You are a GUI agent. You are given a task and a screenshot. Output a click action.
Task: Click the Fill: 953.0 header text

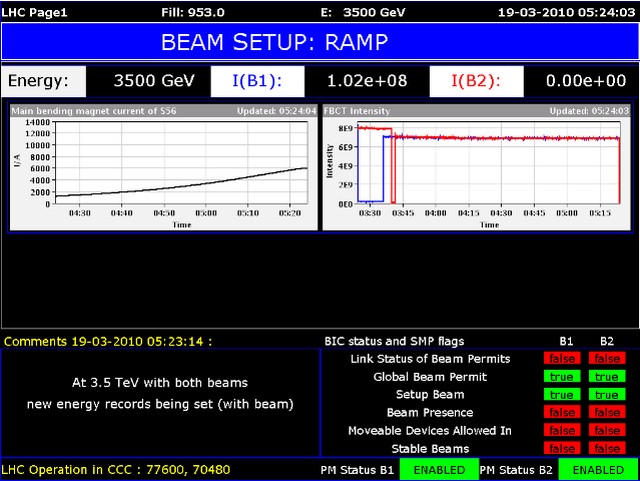(193, 12)
